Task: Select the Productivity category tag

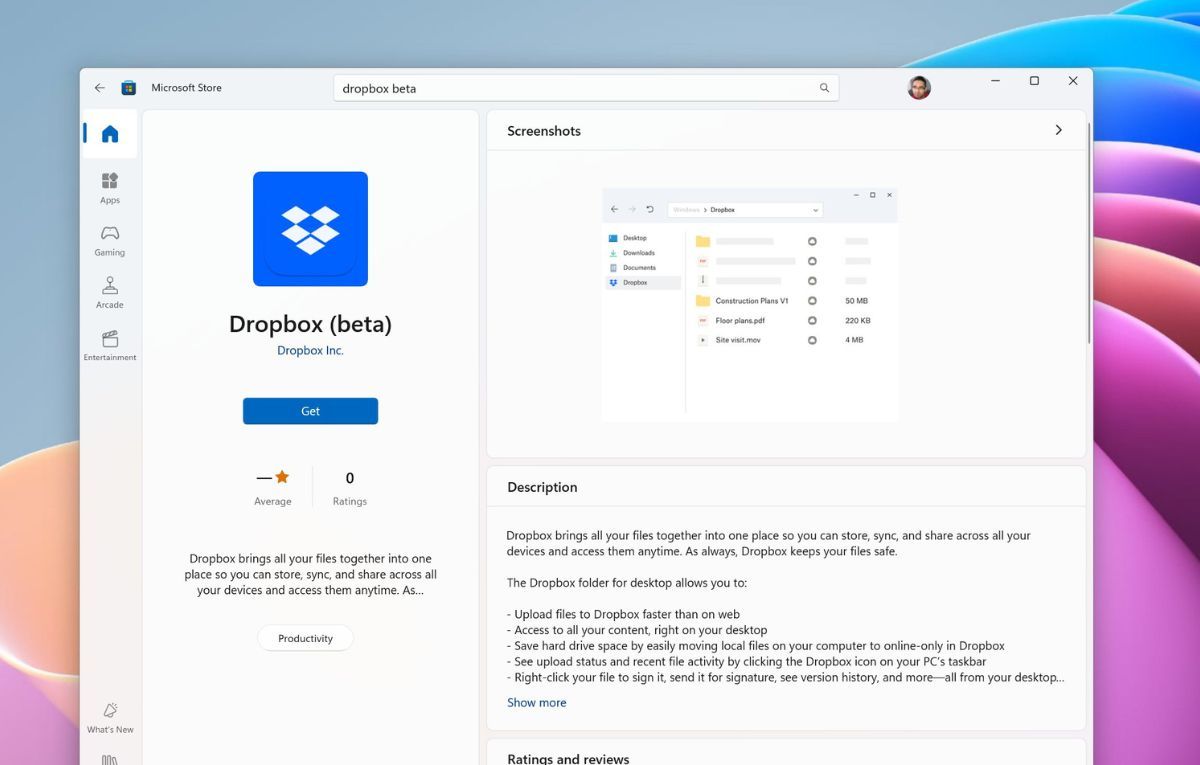Action: tap(305, 638)
